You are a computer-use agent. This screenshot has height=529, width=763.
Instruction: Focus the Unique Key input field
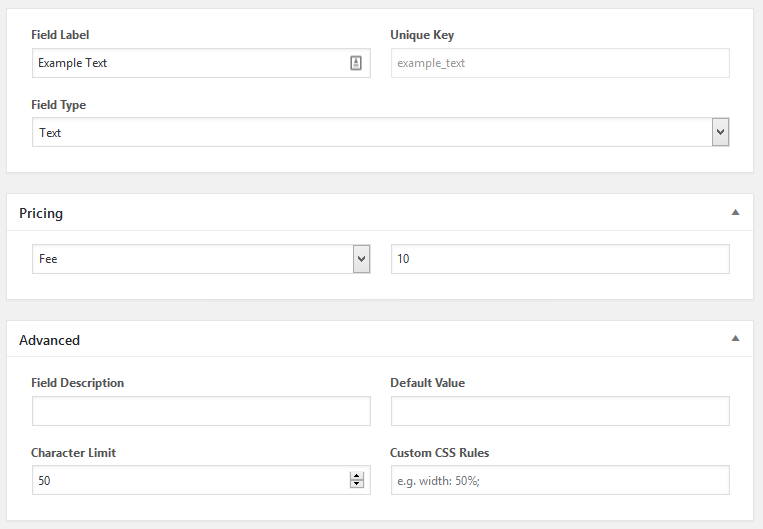[x=560, y=63]
